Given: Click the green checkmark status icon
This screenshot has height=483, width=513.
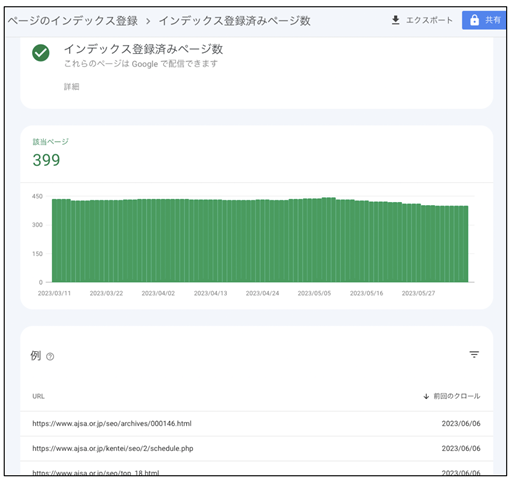Looking at the screenshot, I should pos(41,53).
